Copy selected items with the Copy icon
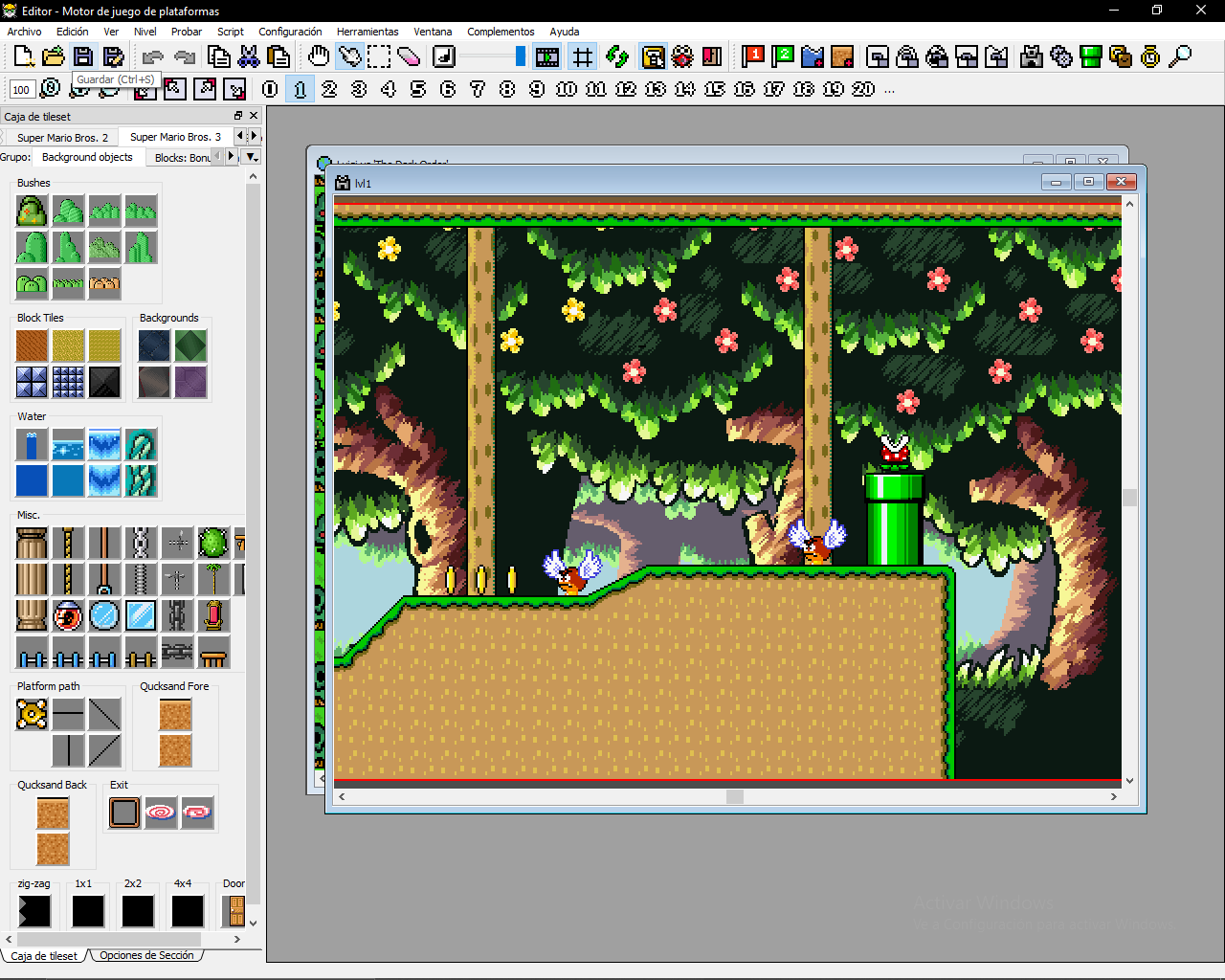The width and height of the screenshot is (1225, 980). click(x=219, y=56)
